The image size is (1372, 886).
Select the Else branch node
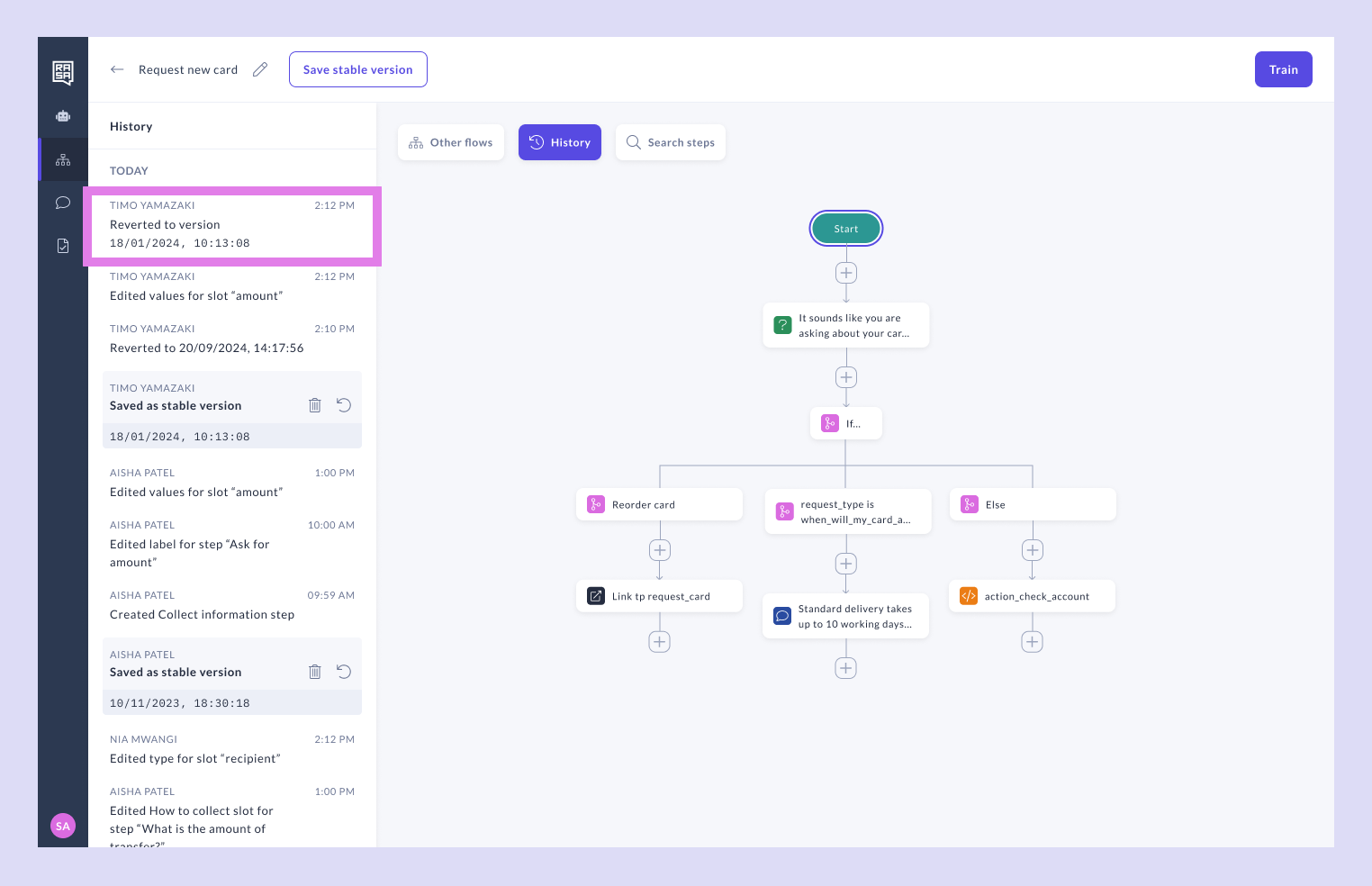(x=1033, y=504)
